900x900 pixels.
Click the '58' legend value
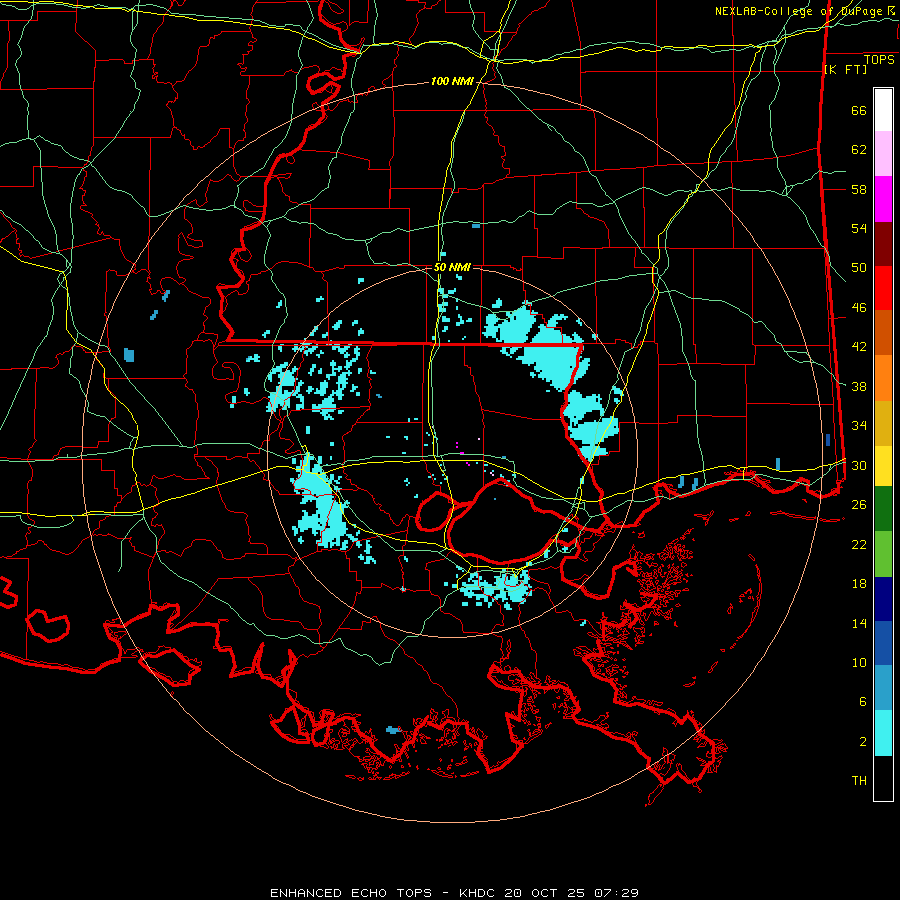(x=859, y=189)
